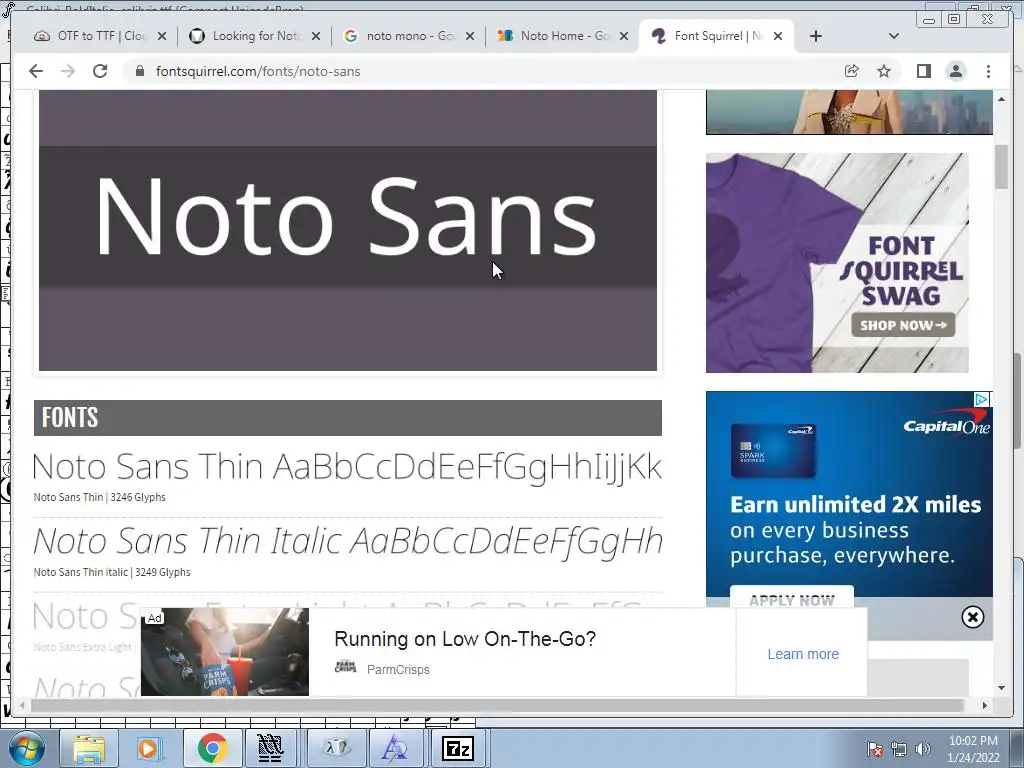The width and height of the screenshot is (1024, 768).
Task: Click the network tray icon
Action: [899, 749]
